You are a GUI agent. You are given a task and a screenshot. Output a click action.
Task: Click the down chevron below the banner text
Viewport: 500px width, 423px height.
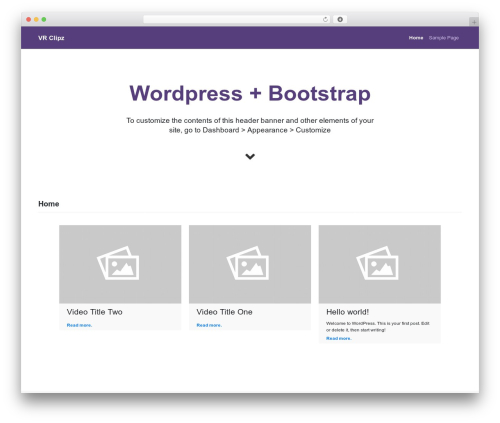[x=250, y=156]
